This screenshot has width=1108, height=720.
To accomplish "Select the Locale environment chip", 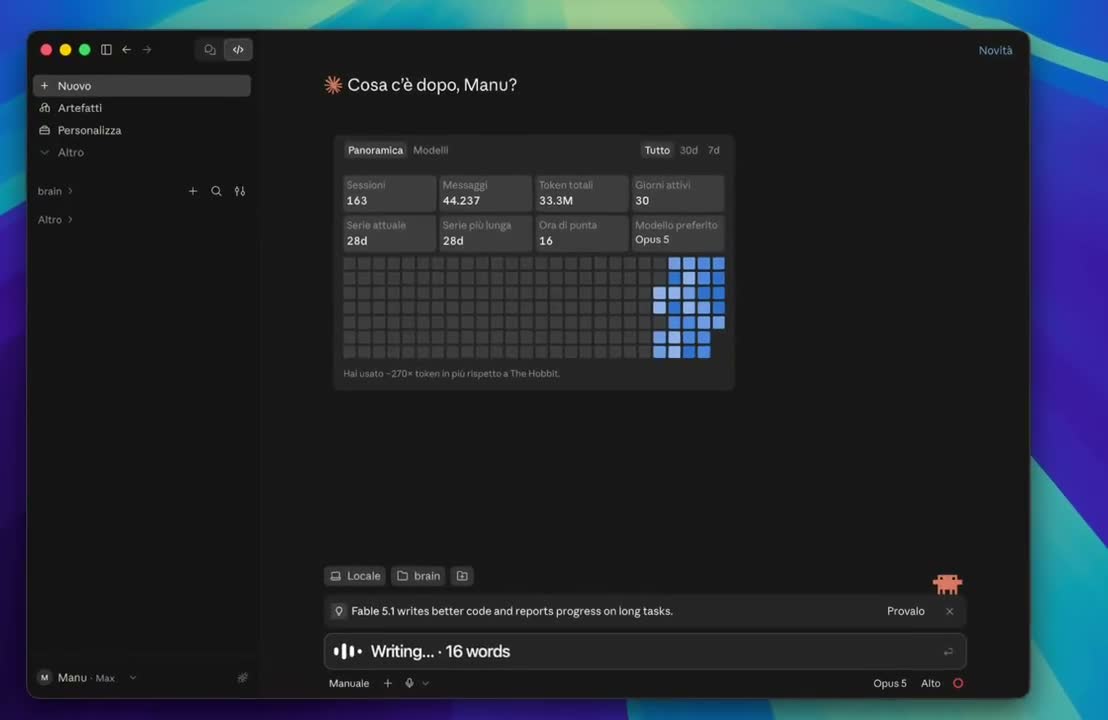I will (355, 576).
